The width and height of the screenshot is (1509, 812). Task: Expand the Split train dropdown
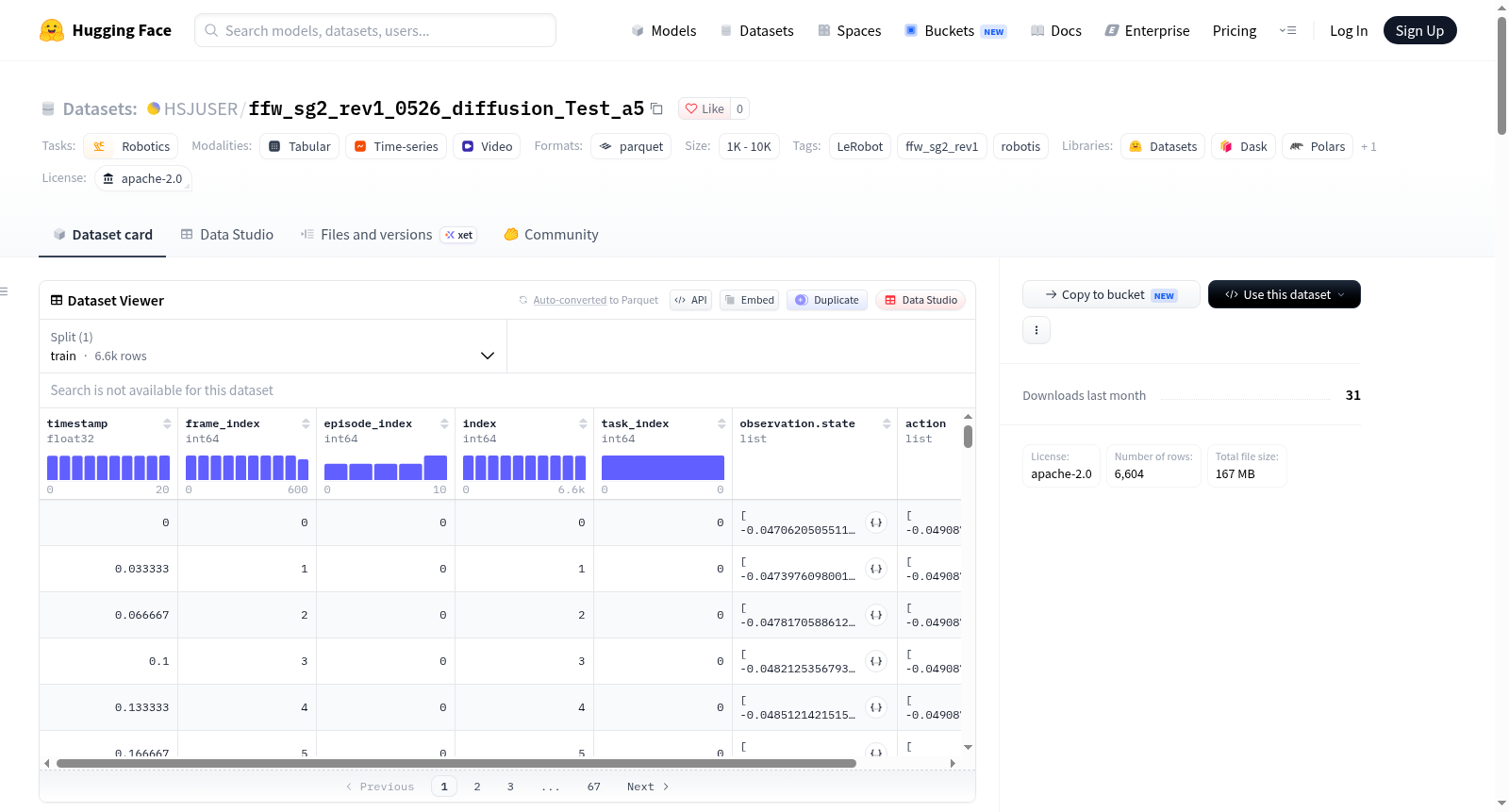pos(274,346)
